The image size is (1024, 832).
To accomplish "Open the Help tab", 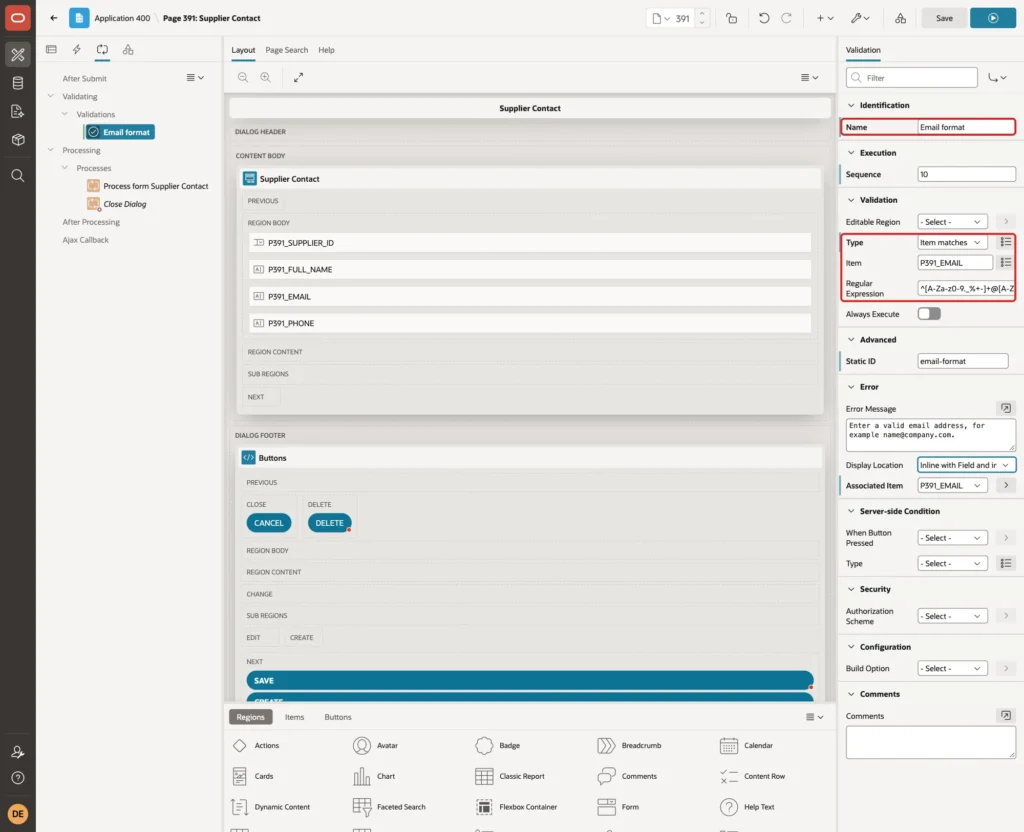I will tap(326, 50).
